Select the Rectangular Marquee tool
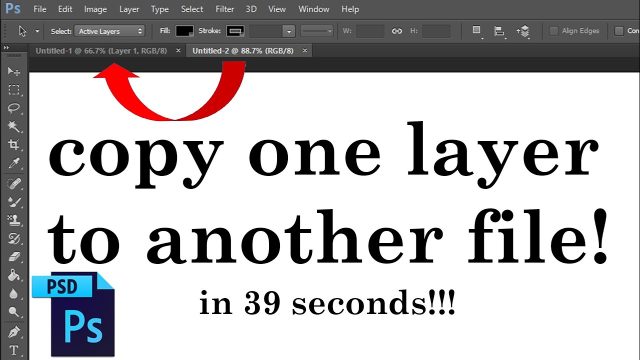The width and height of the screenshot is (640, 360). tap(13, 90)
